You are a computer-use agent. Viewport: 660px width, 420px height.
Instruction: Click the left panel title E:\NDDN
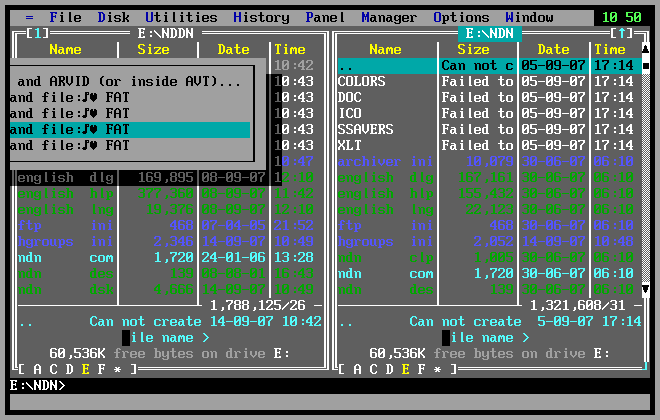[166, 33]
